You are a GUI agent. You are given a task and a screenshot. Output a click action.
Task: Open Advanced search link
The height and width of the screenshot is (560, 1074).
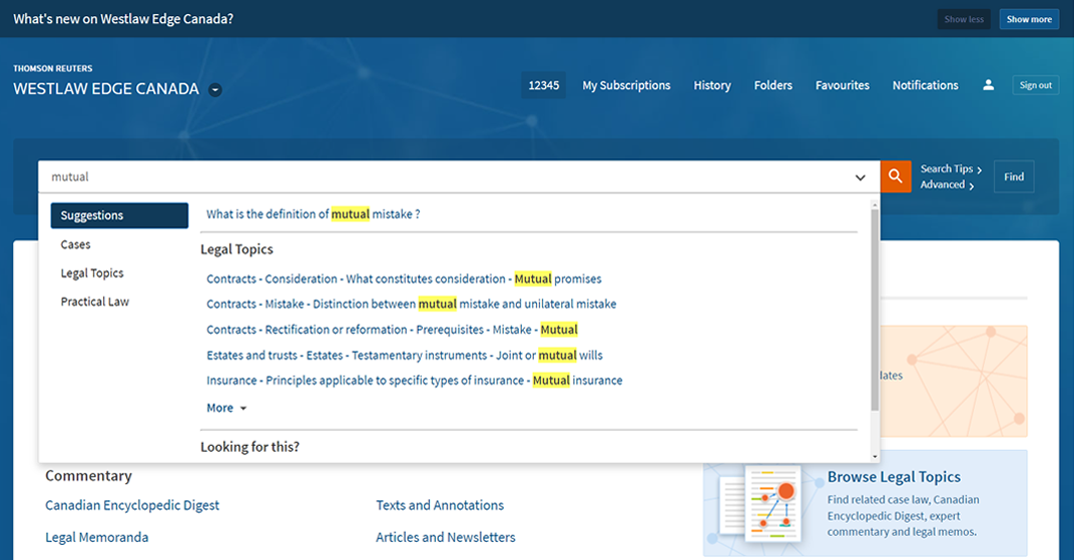point(947,185)
